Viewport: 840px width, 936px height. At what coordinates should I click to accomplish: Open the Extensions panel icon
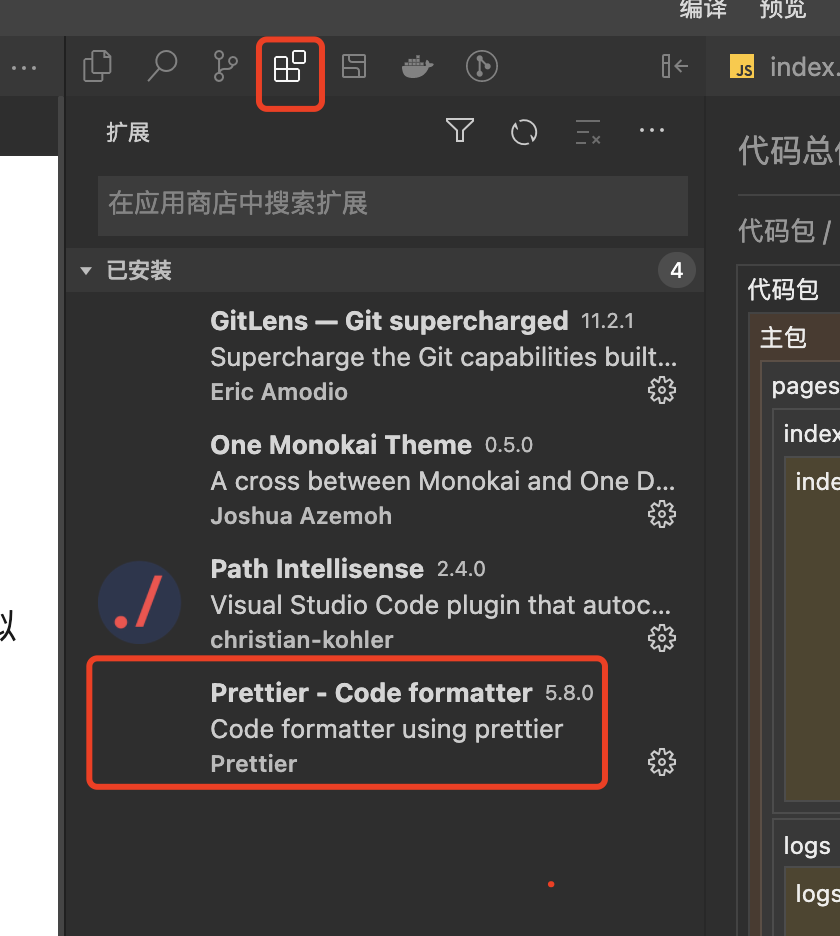click(290, 66)
